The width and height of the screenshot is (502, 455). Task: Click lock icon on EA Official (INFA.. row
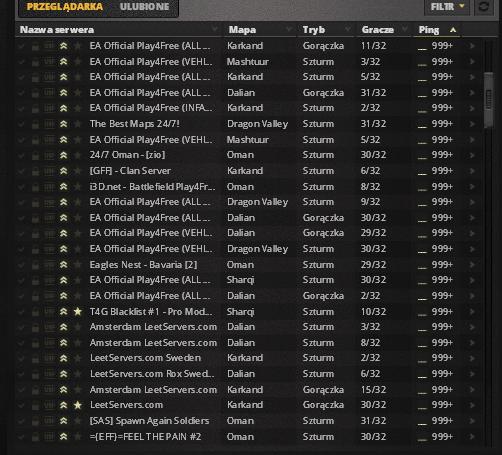click(x=35, y=108)
